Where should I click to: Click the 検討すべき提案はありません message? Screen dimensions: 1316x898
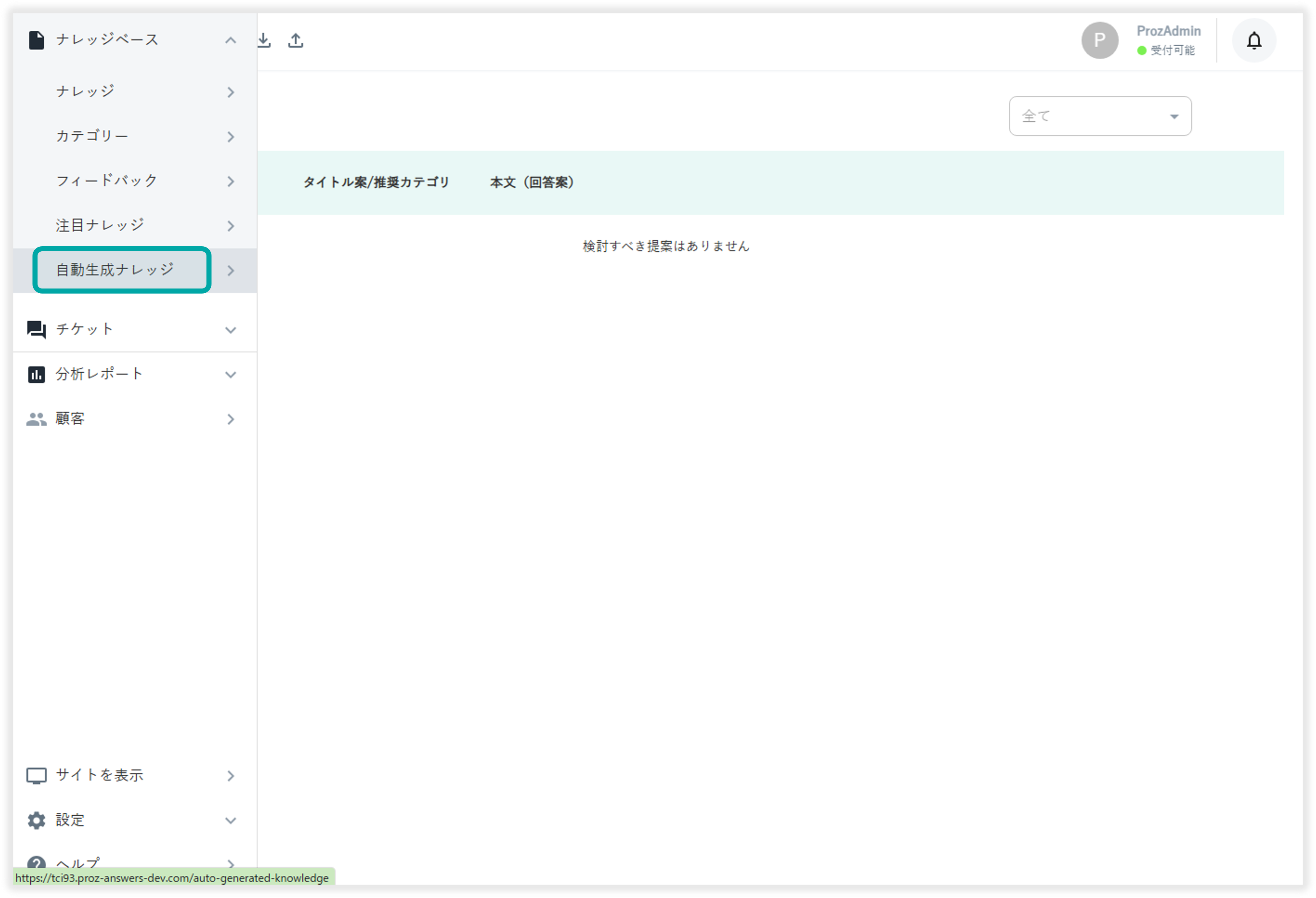[666, 247]
